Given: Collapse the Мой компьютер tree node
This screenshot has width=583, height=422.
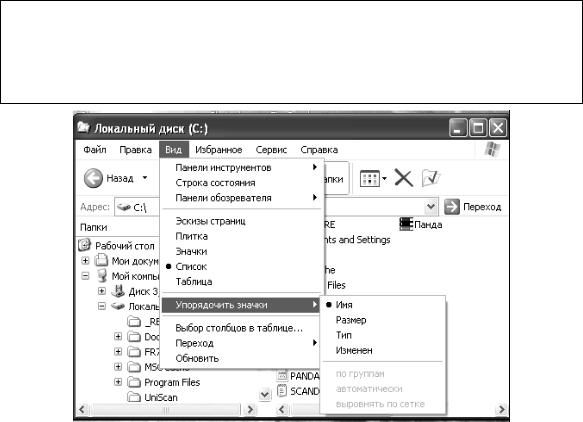Looking at the screenshot, I should click(85, 276).
